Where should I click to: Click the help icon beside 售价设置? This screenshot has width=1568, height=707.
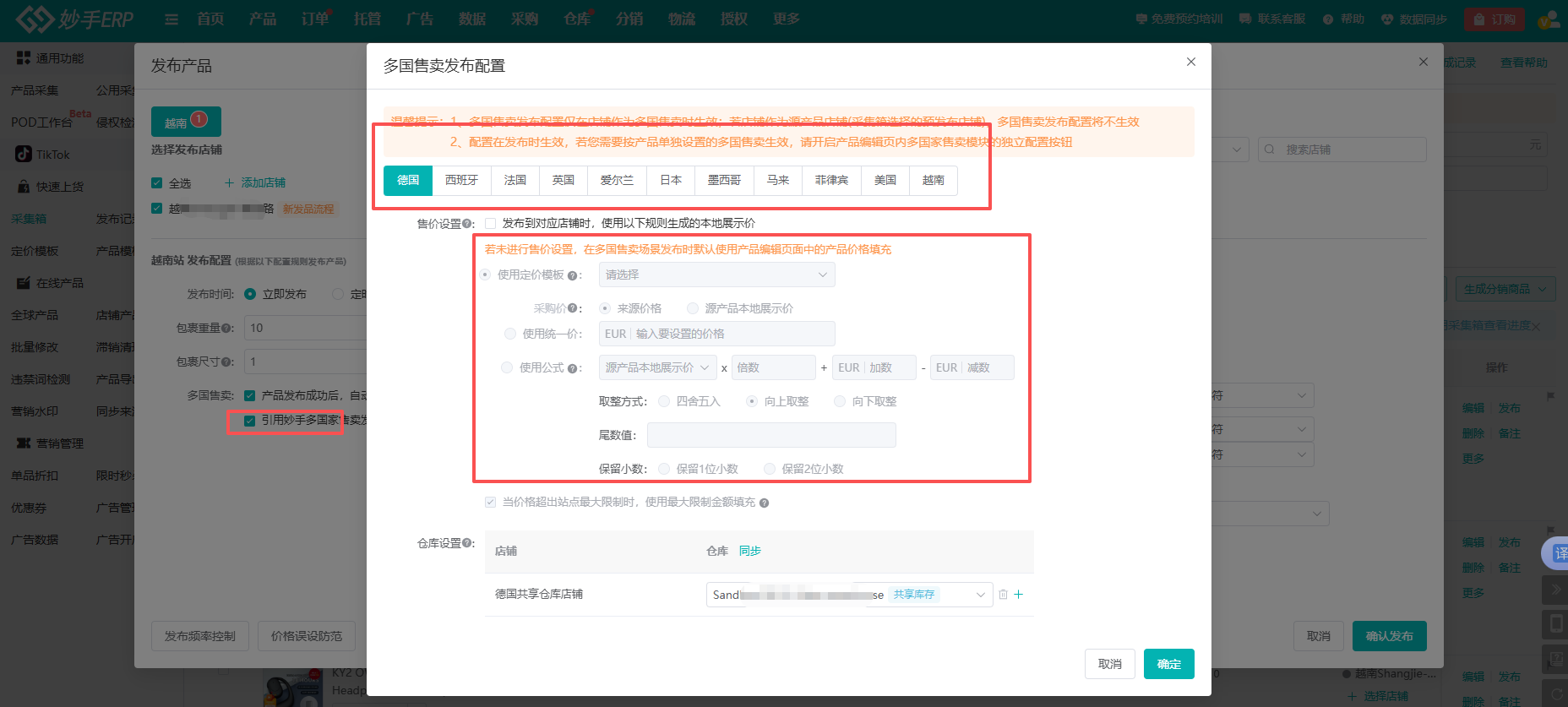pos(467,224)
